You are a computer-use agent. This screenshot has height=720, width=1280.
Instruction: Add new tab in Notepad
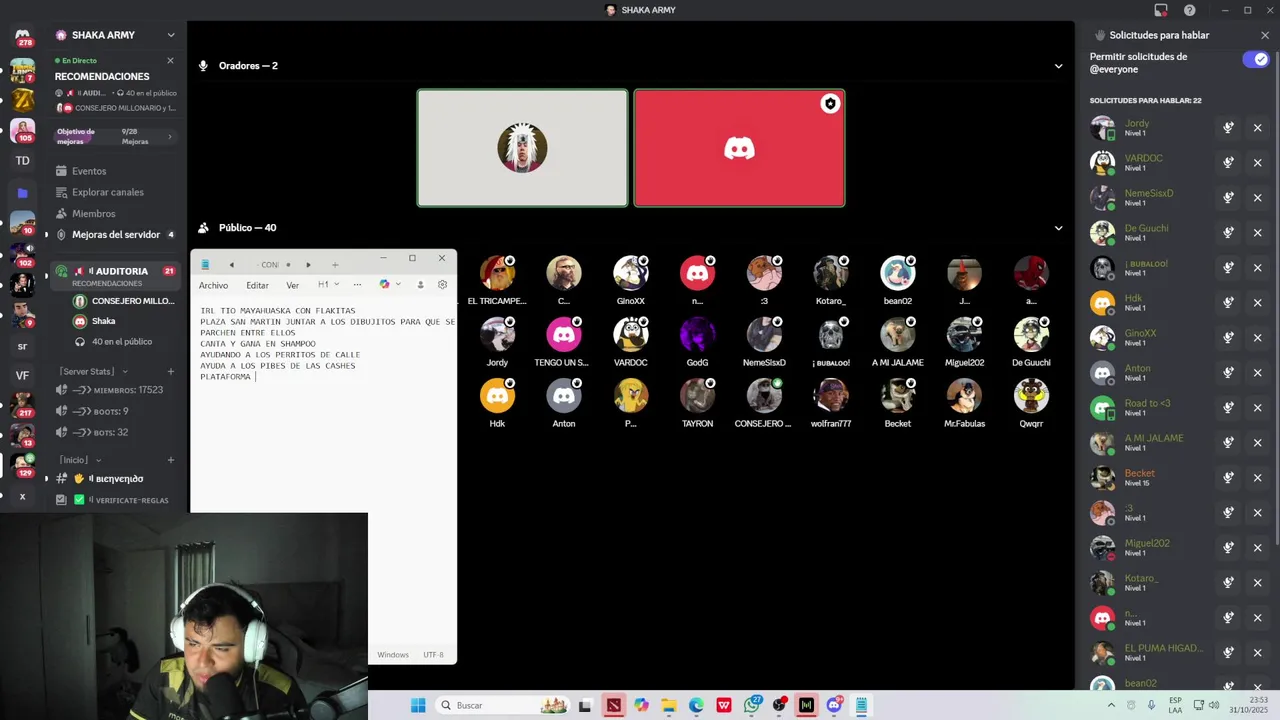pos(335,265)
